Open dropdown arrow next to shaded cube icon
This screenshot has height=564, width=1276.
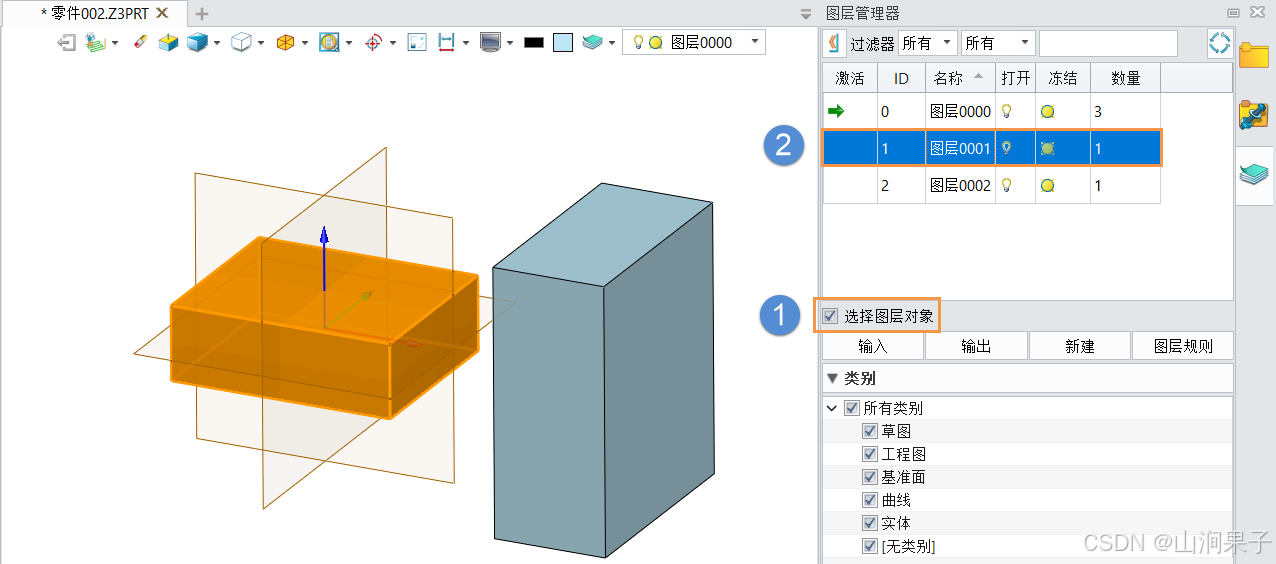pos(216,43)
